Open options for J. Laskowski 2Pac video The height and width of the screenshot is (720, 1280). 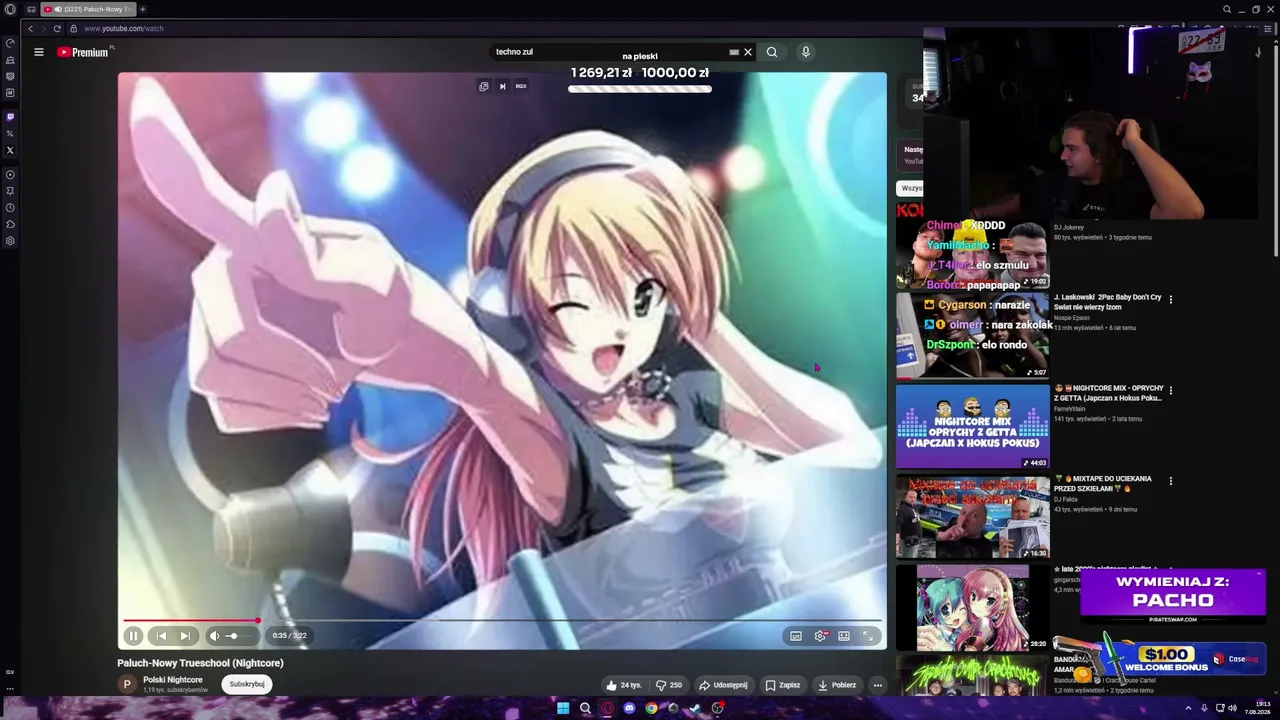point(1170,299)
